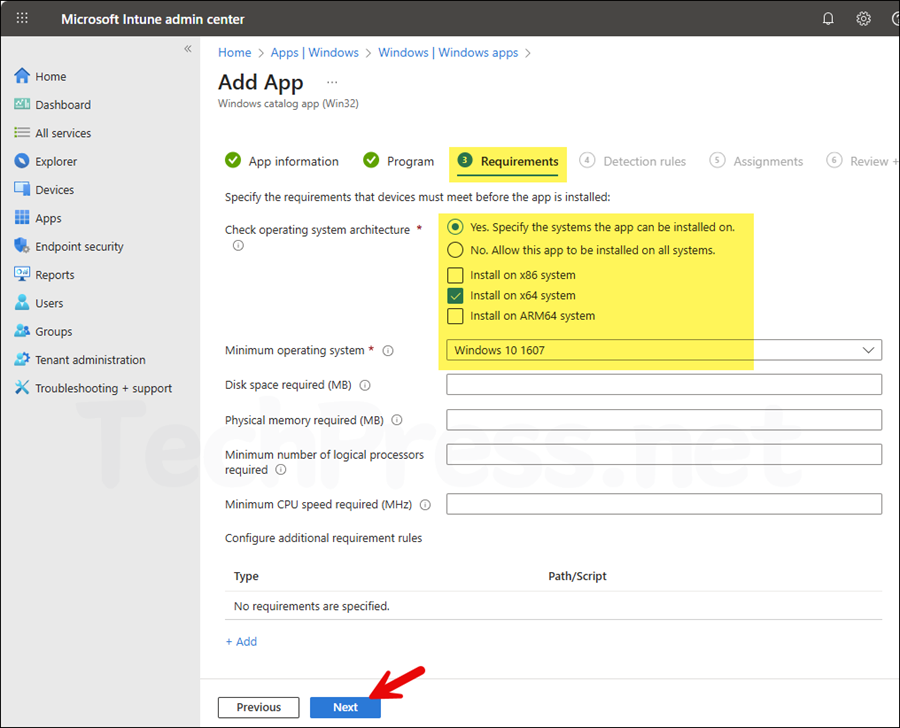Viewport: 900px width, 728px height.
Task: Open Tenant administration in sidebar
Action: point(90,360)
